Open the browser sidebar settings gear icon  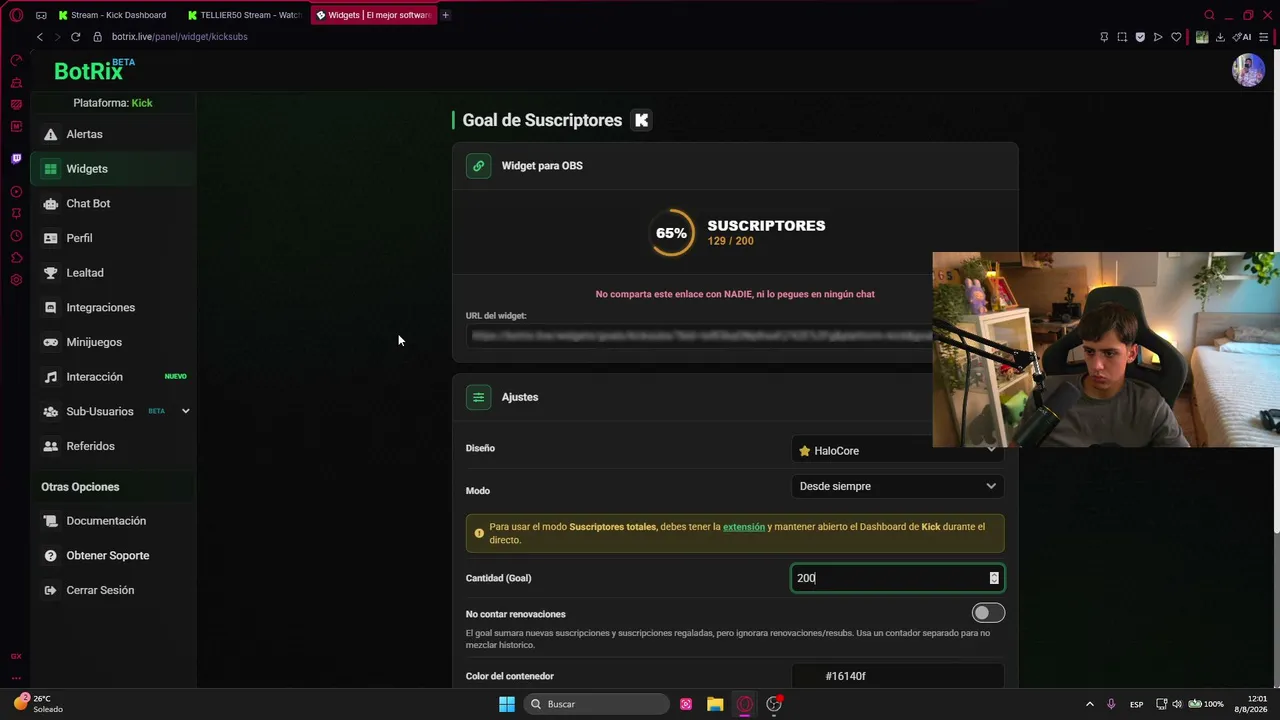pos(16,280)
